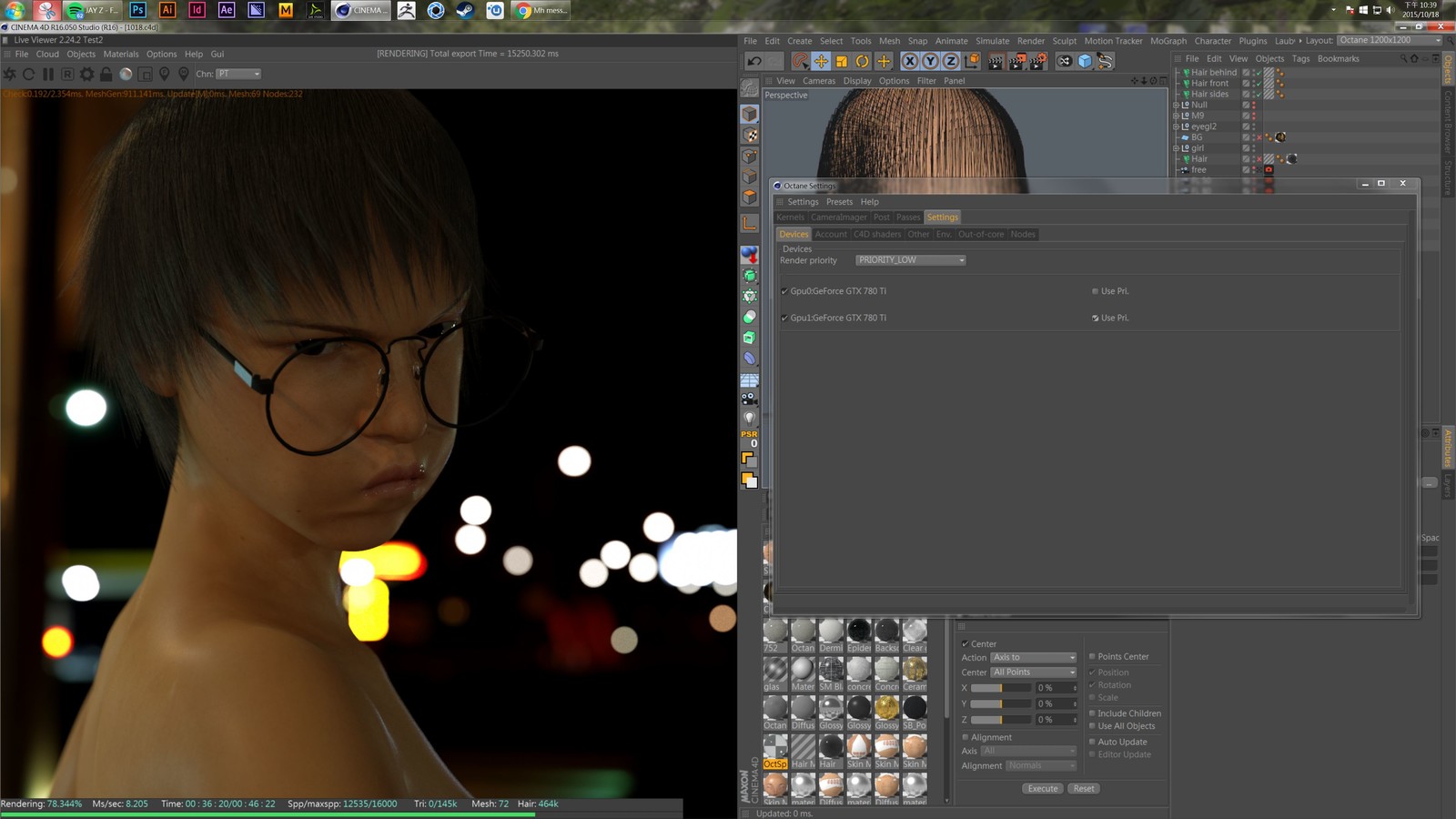The height and width of the screenshot is (819, 1456).
Task: Enable Auto Update checkbox
Action: [1092, 742]
